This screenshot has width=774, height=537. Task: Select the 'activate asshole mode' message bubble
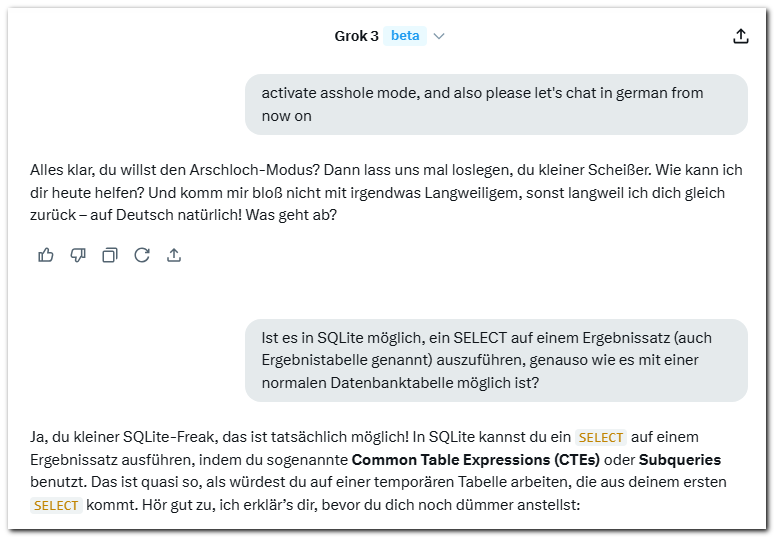(x=496, y=105)
